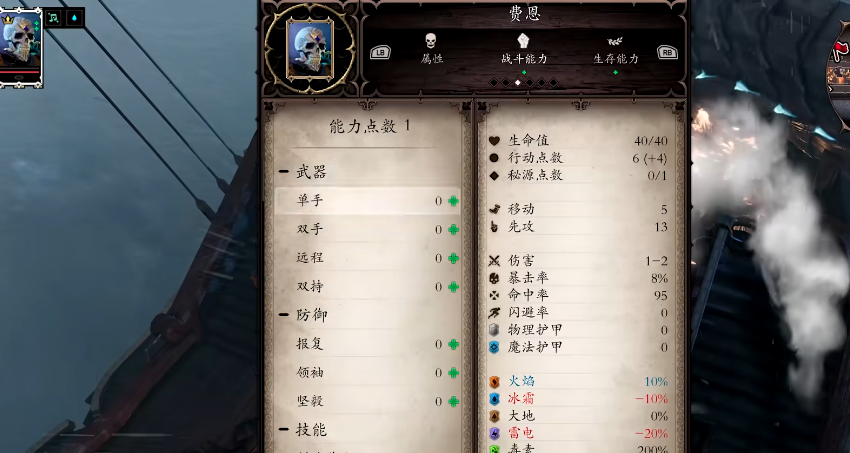Image resolution: width=850 pixels, height=453 pixels.
Task: Click the green status effect icon beside portrait
Action: click(x=53, y=18)
